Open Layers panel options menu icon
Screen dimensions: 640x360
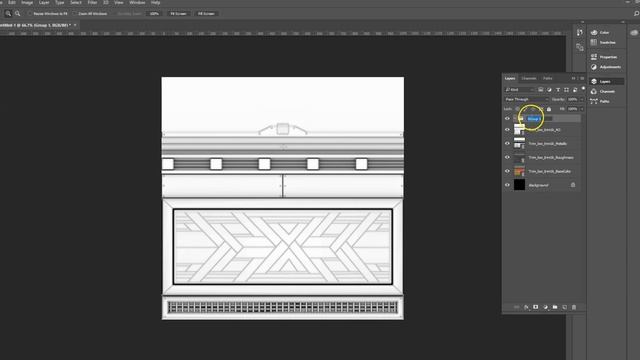582,78
